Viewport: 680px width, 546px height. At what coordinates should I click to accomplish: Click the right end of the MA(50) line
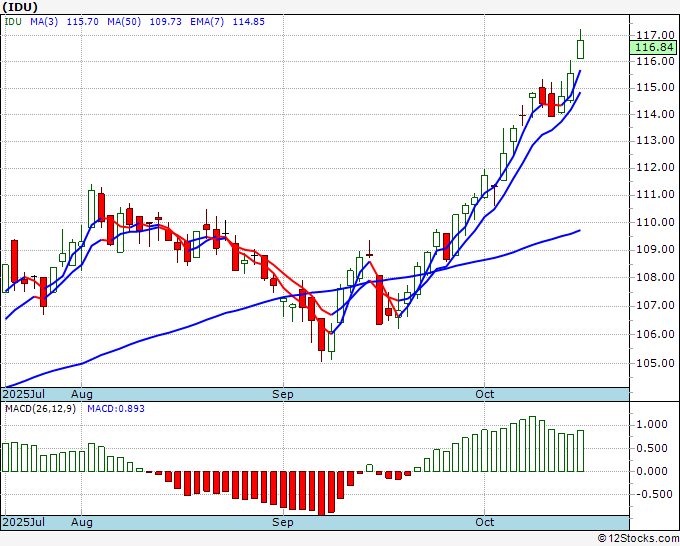coord(580,231)
